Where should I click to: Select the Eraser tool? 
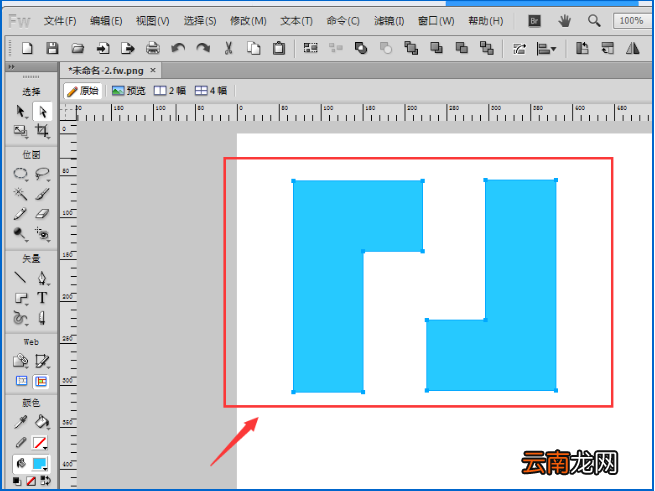tap(42, 214)
